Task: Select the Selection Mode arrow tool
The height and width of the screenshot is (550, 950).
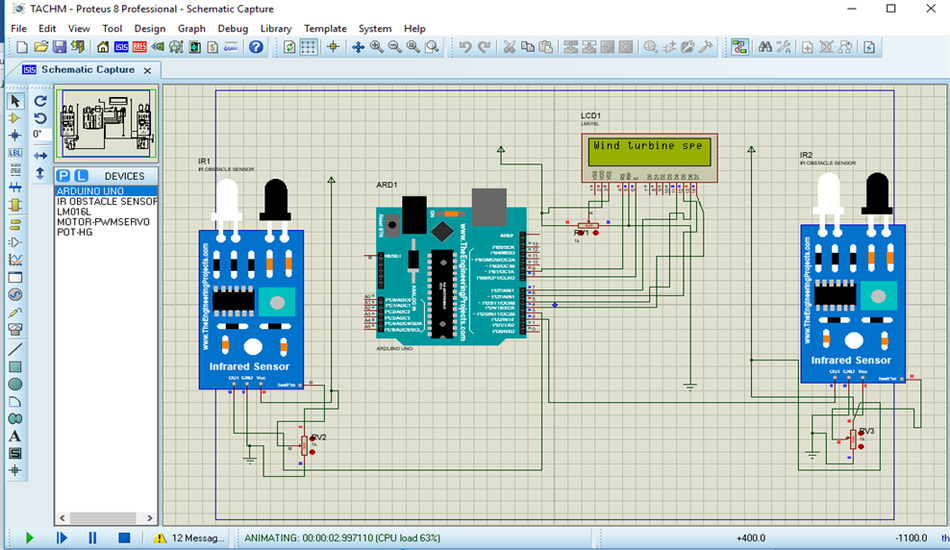Action: 15,101
